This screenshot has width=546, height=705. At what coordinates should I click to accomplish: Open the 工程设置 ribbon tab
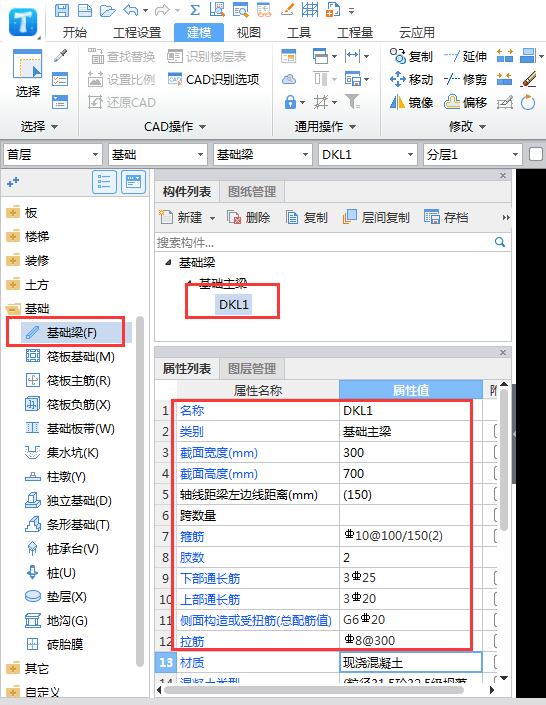pos(137,32)
